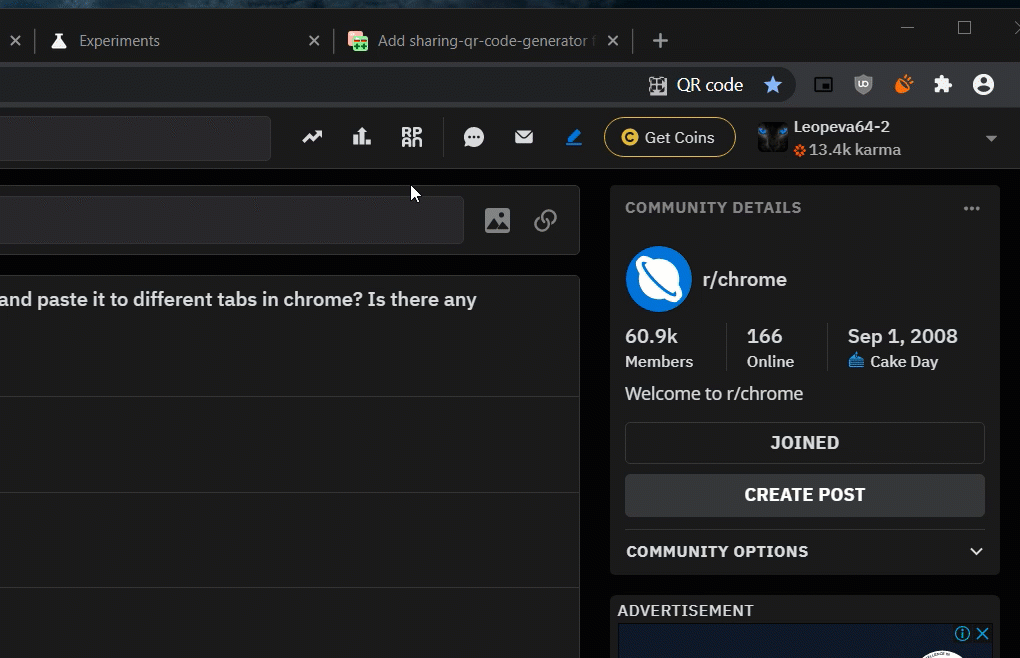1020x658 pixels.
Task: Open the Extensions puzzle-piece menu
Action: (943, 85)
